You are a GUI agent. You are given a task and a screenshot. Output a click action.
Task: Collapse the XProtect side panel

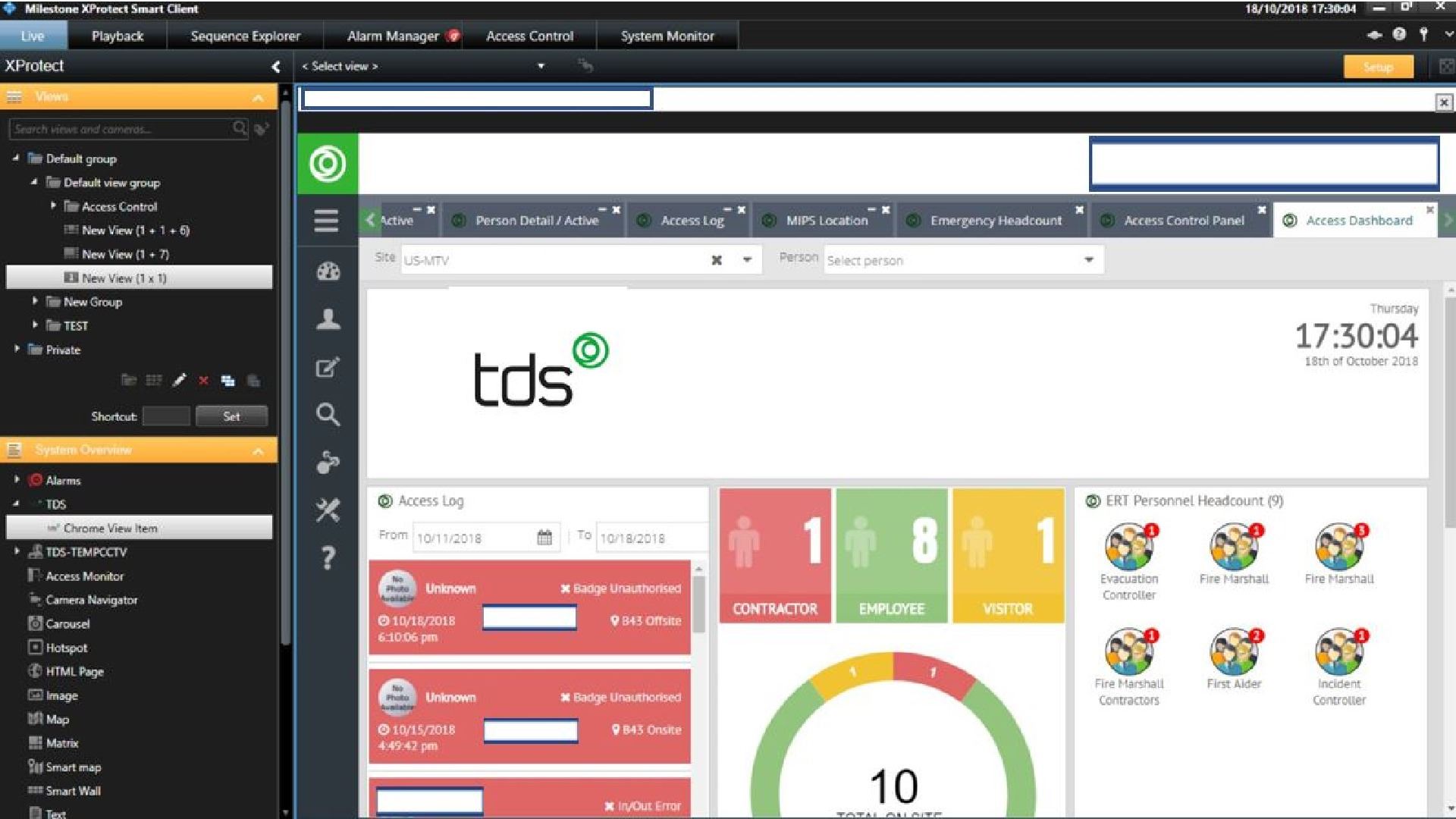[275, 67]
